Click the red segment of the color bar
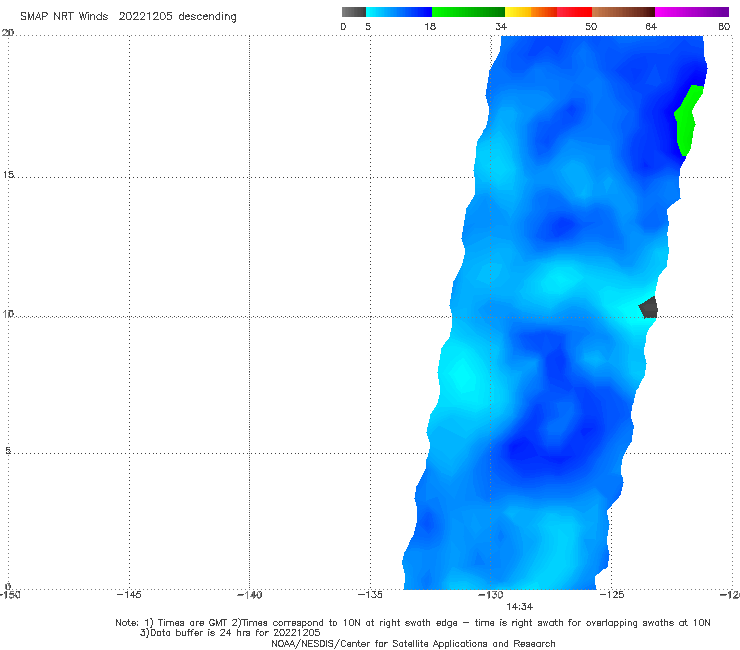Image resolution: width=740 pixels, height=650 pixels. point(574,12)
